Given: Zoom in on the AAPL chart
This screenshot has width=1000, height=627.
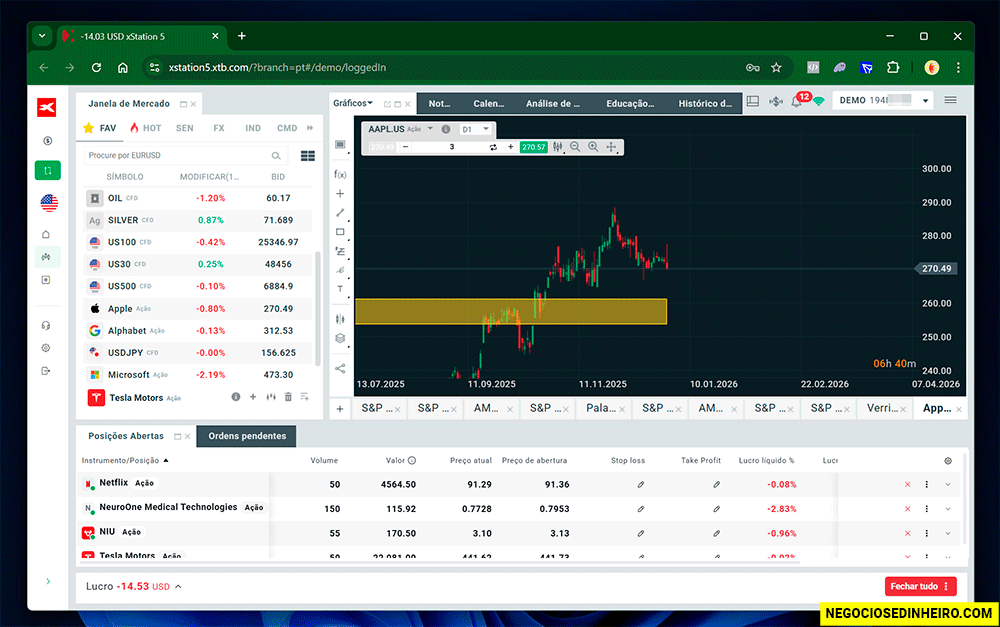Looking at the screenshot, I should click(593, 147).
